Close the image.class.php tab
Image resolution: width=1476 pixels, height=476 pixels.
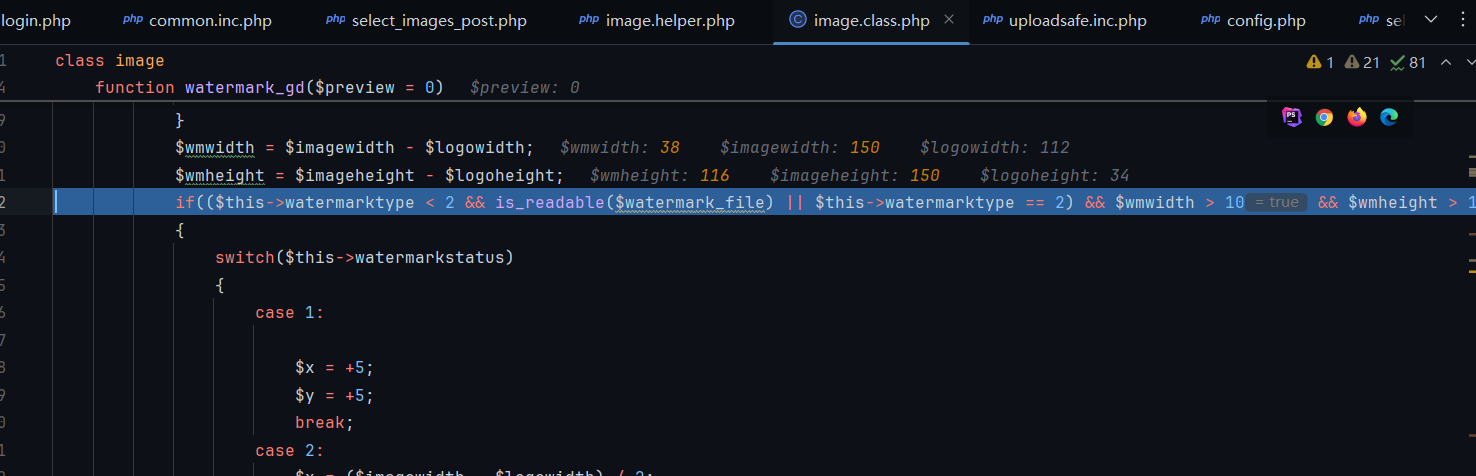949,20
